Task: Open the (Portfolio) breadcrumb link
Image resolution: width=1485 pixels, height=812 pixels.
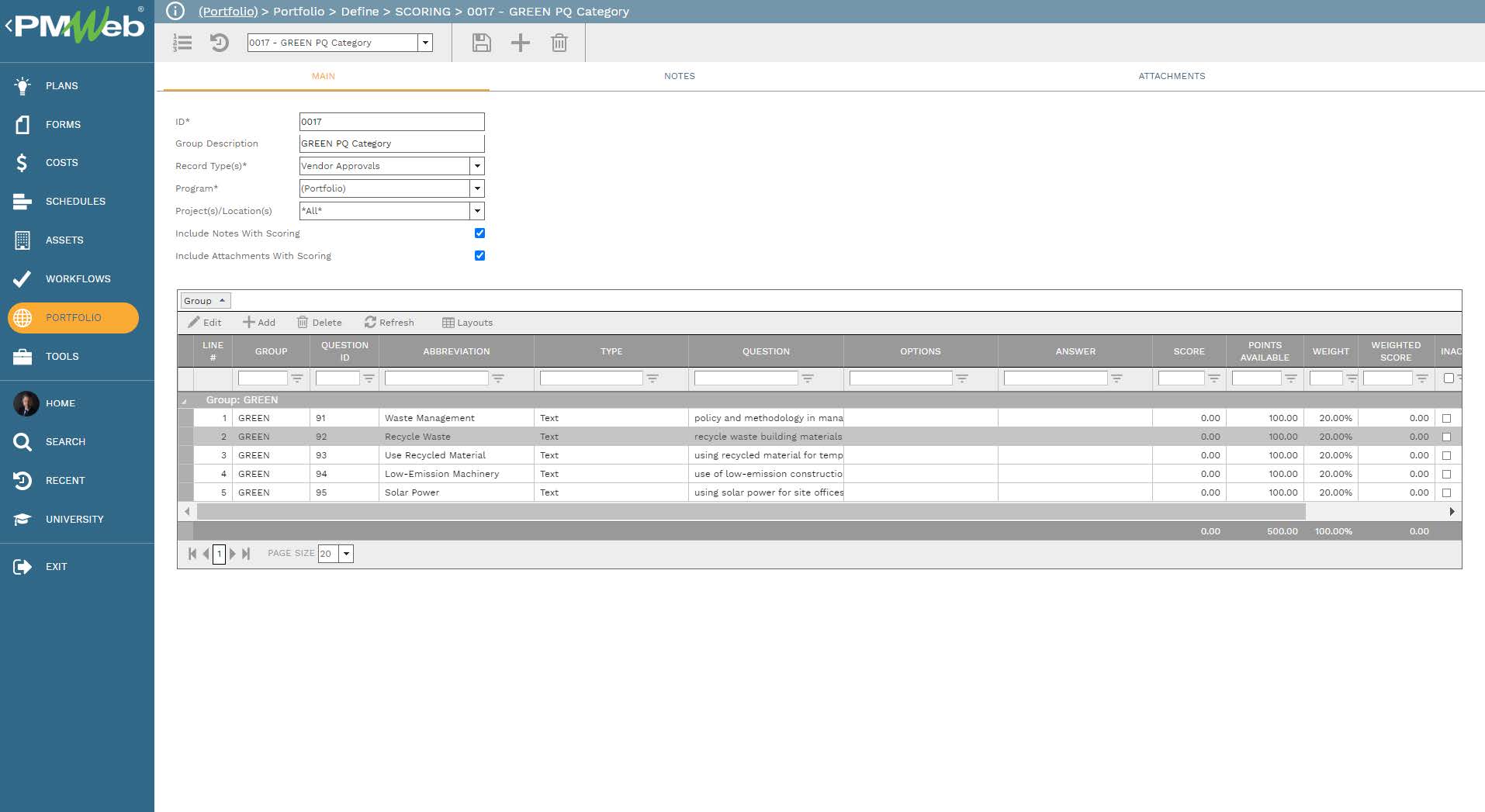Action: click(x=228, y=11)
